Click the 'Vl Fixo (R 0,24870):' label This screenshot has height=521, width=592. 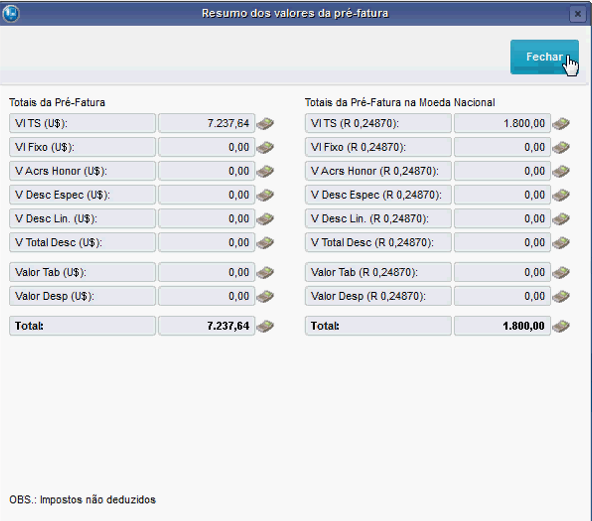pyautogui.click(x=378, y=147)
